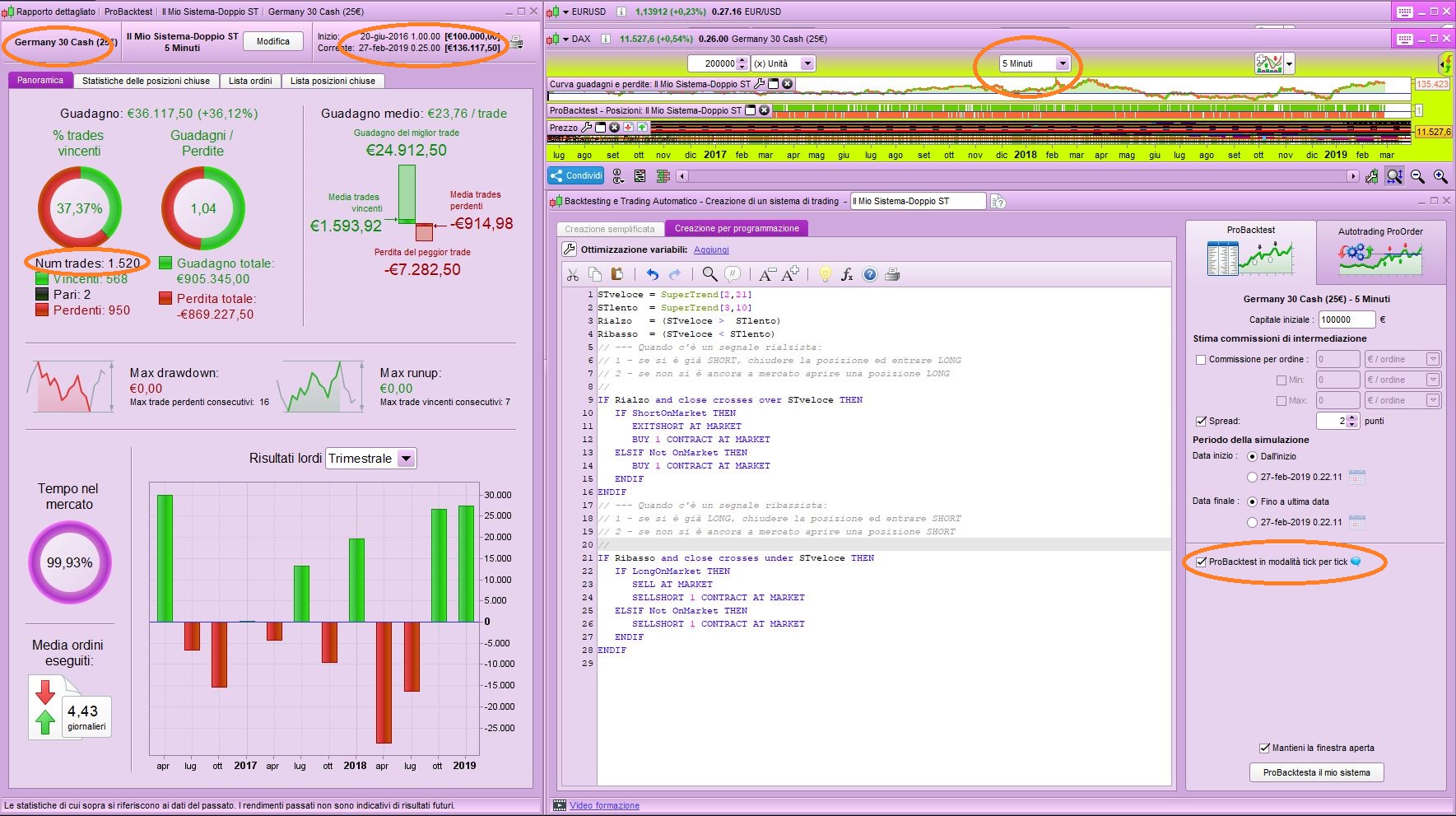Click the Modifica button
Screen dimensions: 1456x816
273,41
